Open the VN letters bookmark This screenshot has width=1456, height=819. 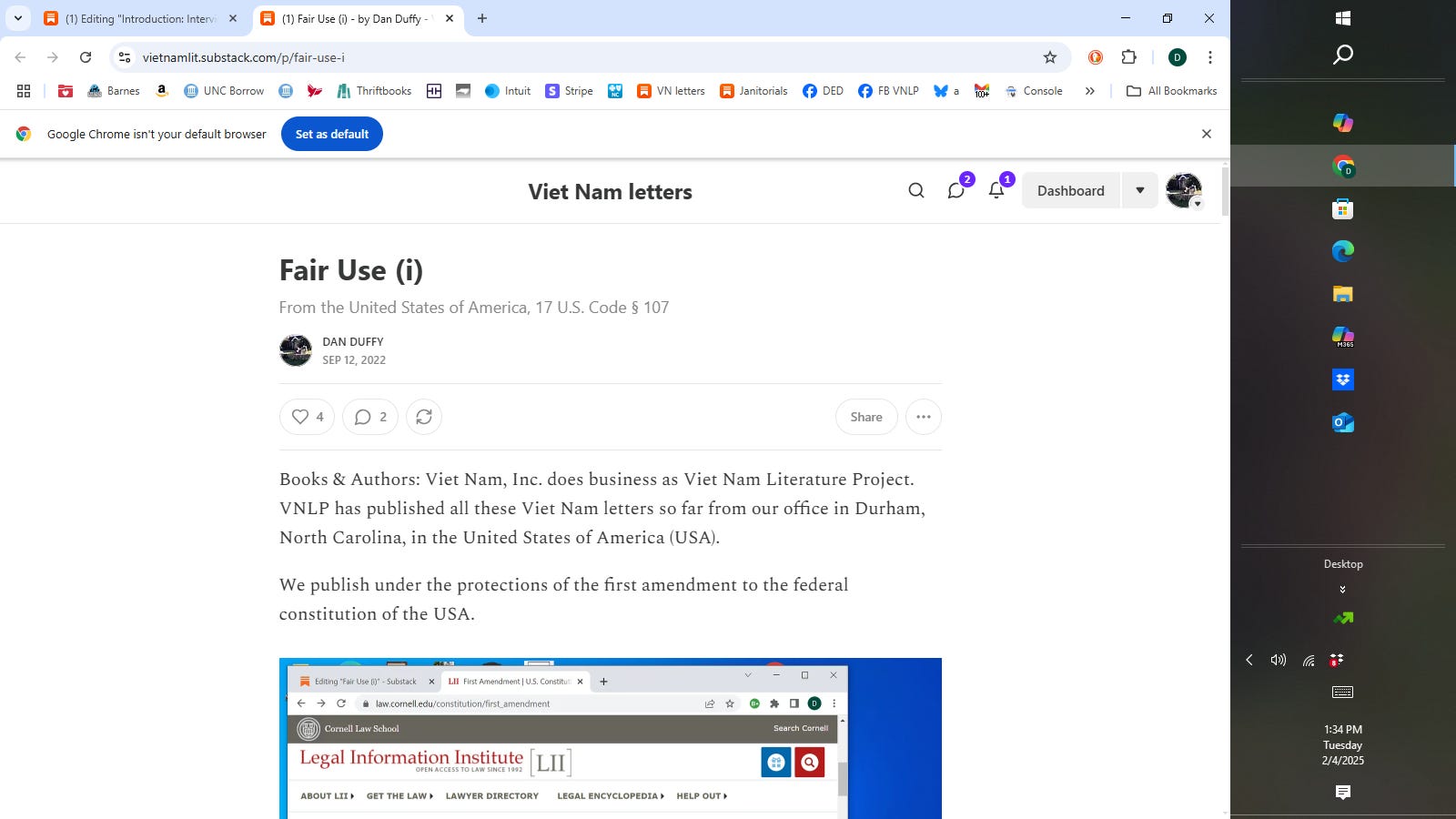[x=672, y=91]
